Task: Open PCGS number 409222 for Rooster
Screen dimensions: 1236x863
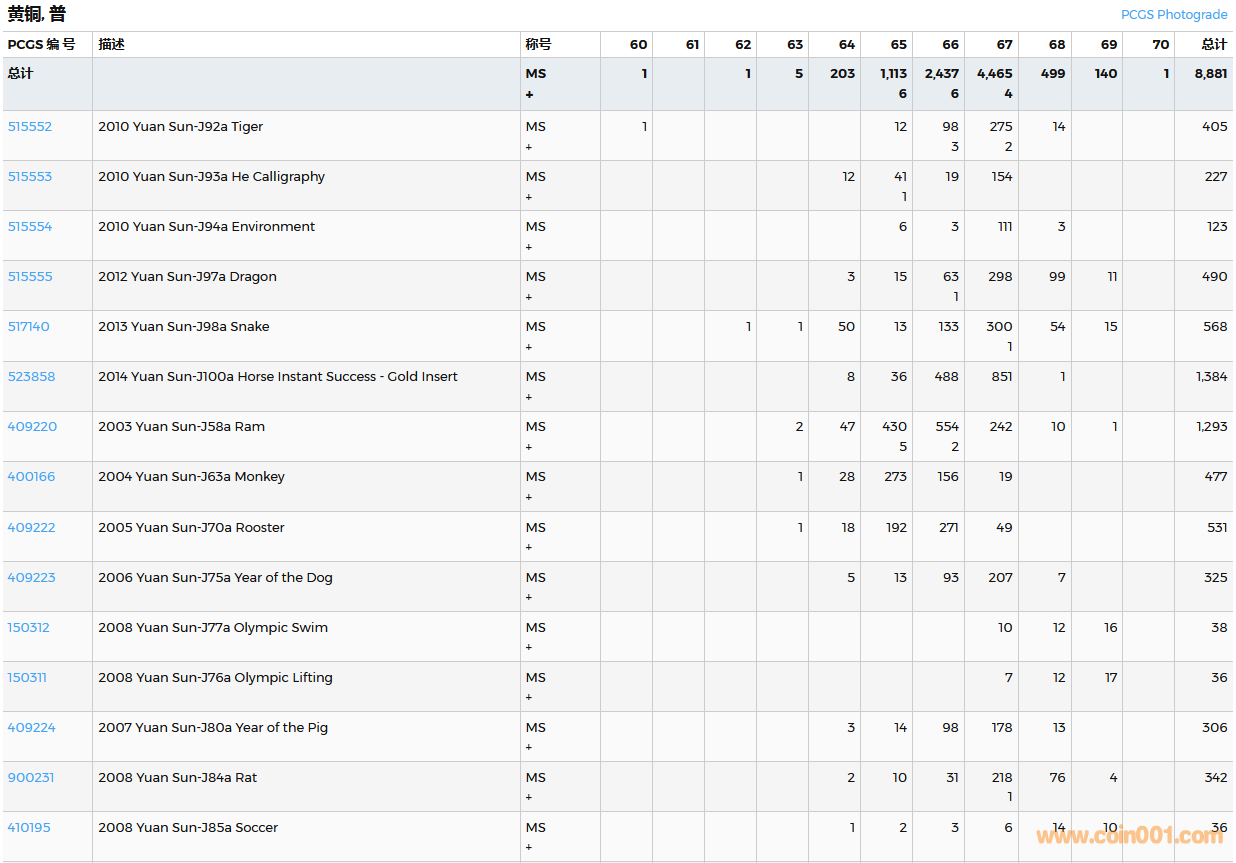Action: tap(31, 528)
